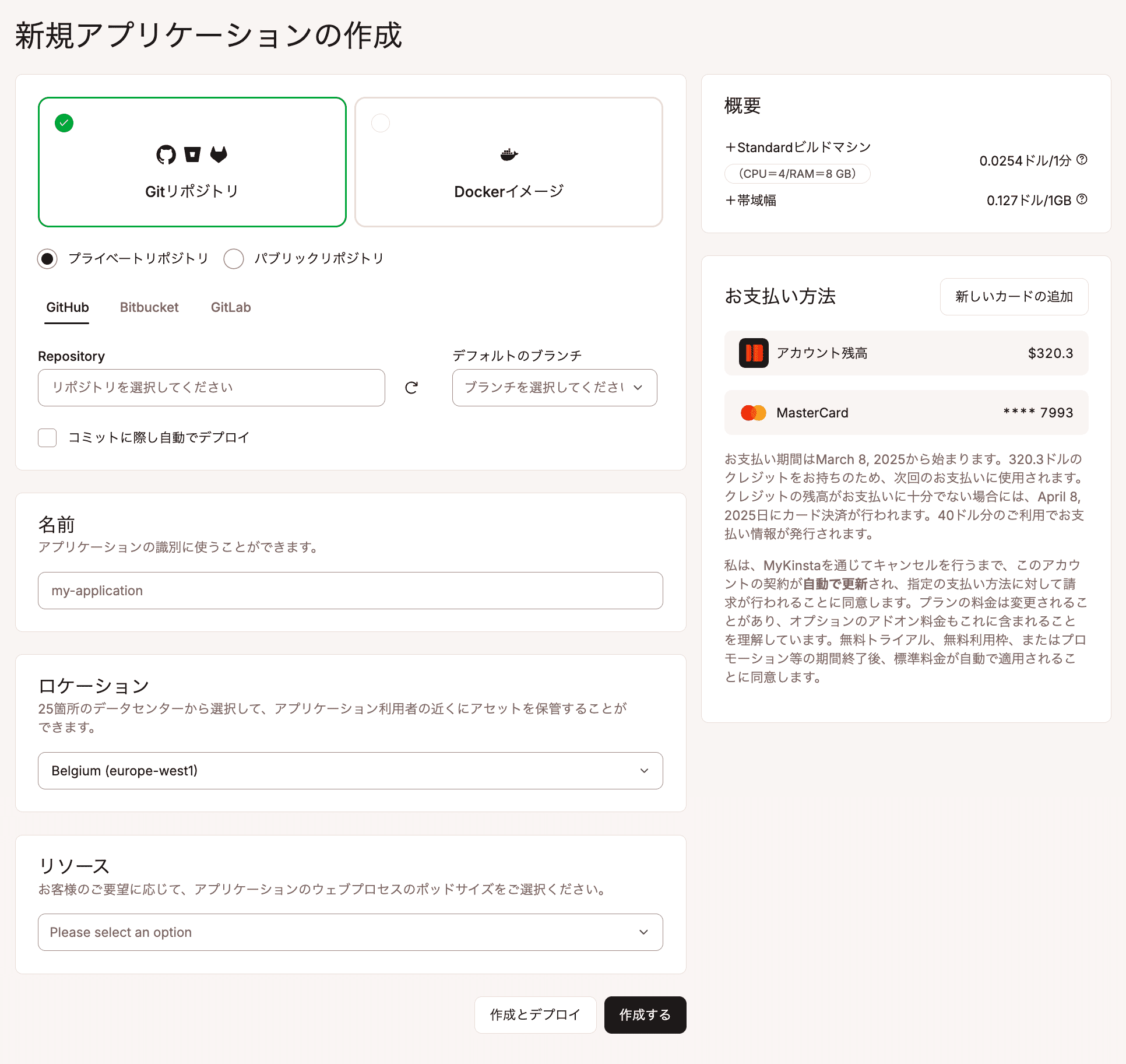The width and height of the screenshot is (1126, 1064).
Task: Click chevron arrow of the リソース selector
Action: click(x=644, y=932)
